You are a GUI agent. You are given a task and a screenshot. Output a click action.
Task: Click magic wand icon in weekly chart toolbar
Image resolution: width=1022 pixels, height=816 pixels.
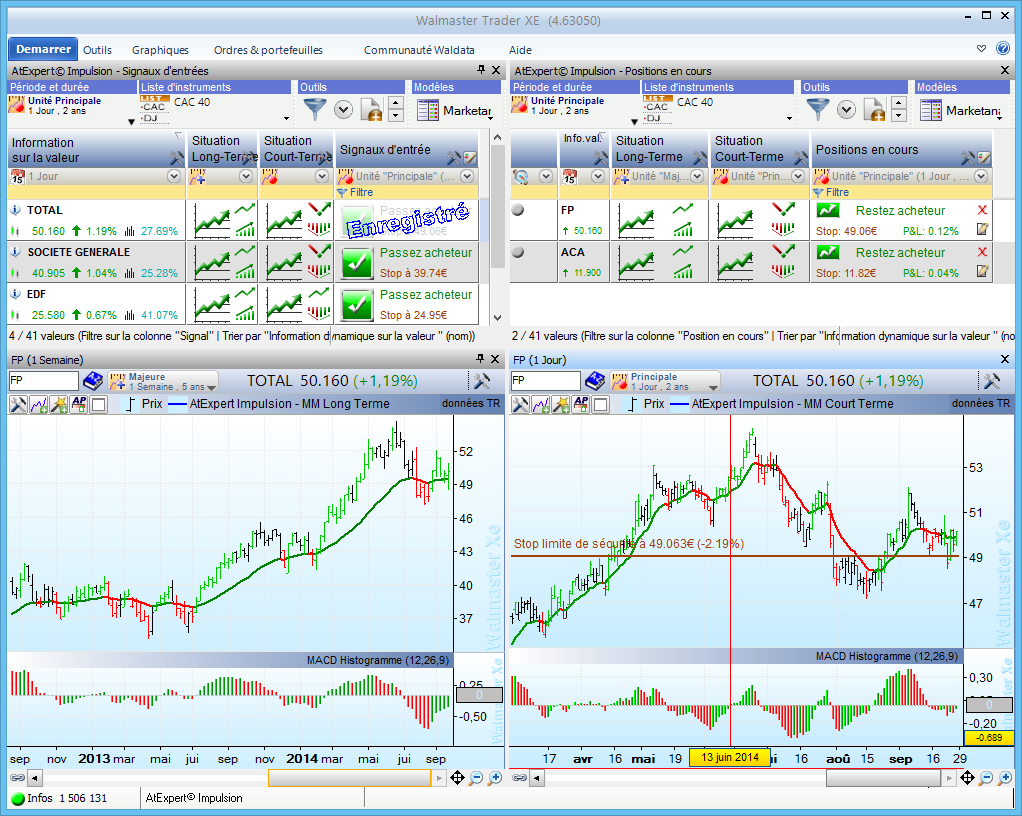click(59, 405)
